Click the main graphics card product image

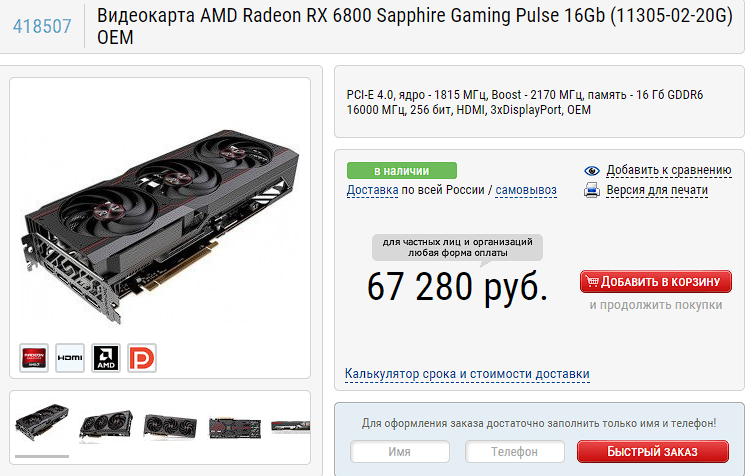(x=161, y=226)
